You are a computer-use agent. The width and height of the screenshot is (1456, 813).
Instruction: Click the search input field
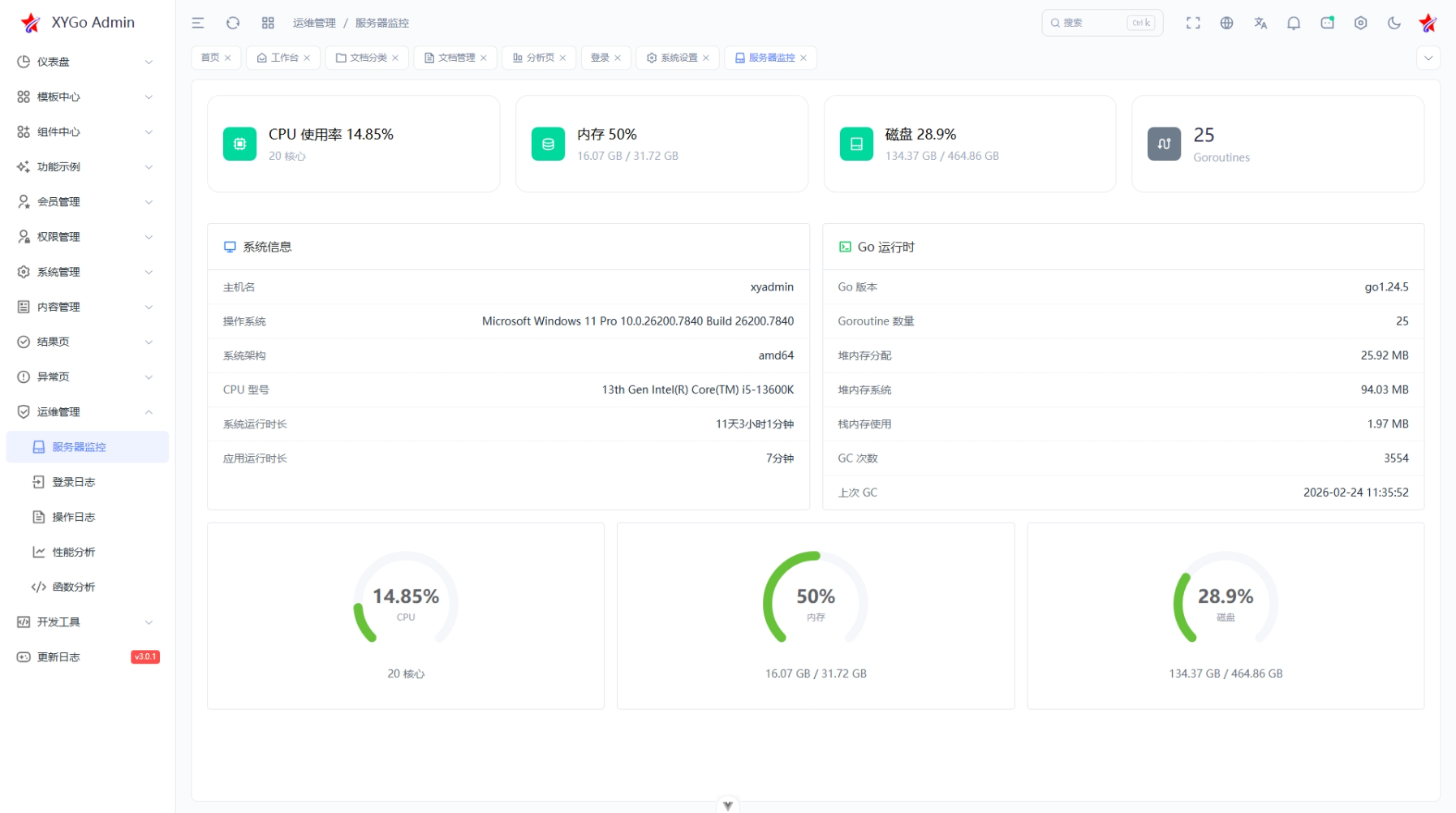coord(1102,23)
